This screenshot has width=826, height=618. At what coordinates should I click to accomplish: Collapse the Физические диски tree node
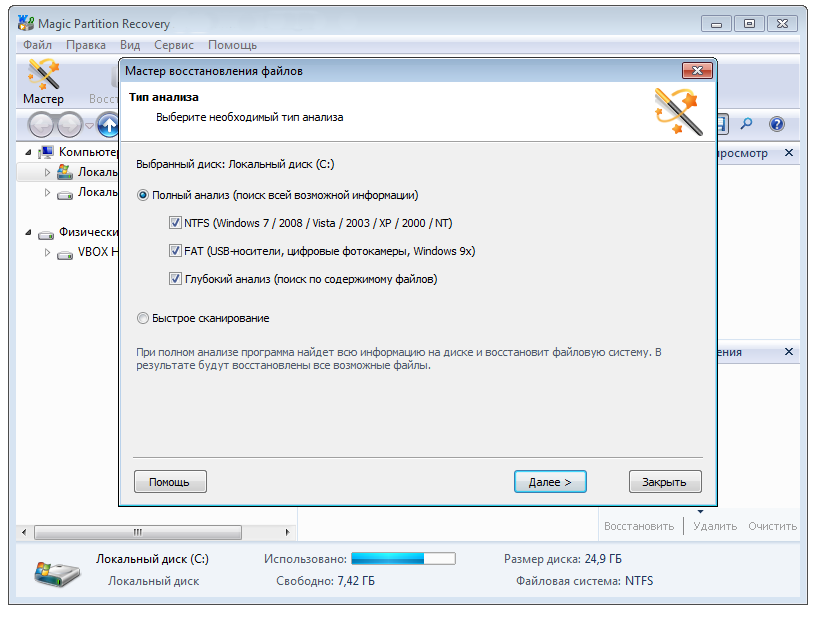click(x=28, y=232)
